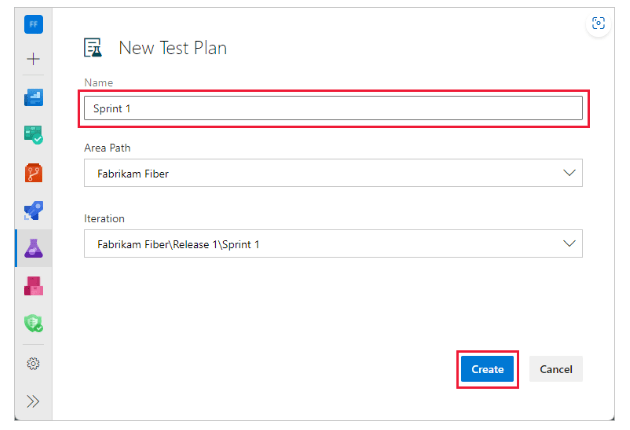Expand the sidebar with double chevron
This screenshot has height=430, width=630.
[x=33, y=401]
